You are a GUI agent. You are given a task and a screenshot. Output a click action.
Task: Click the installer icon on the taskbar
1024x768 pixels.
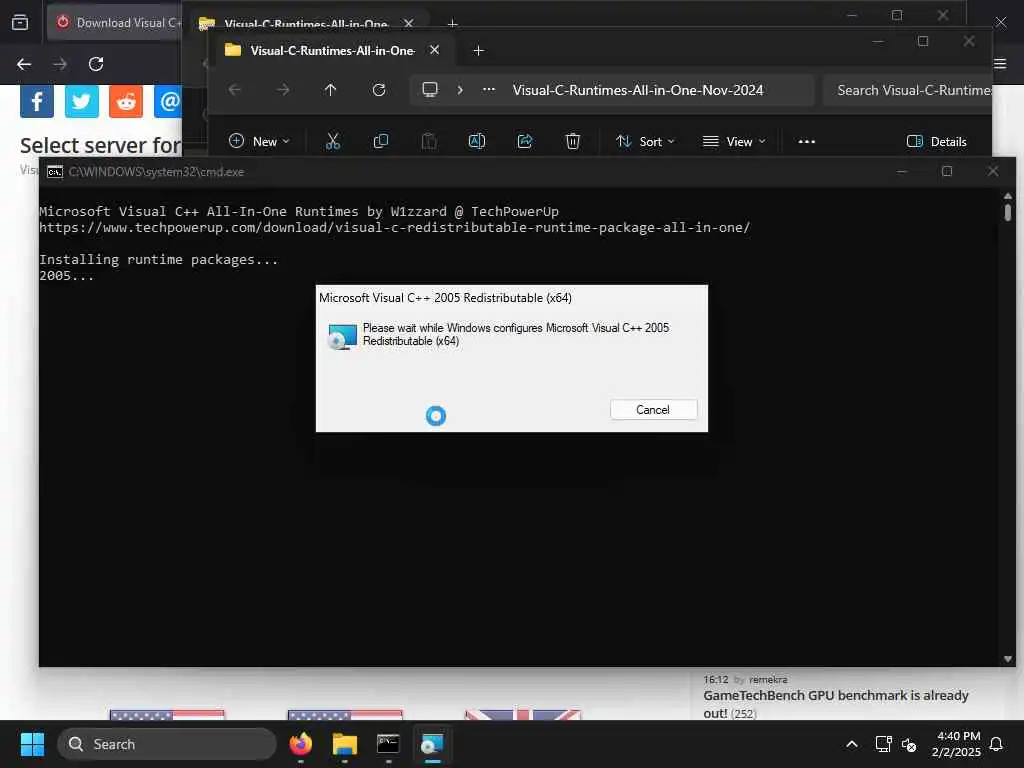click(432, 744)
